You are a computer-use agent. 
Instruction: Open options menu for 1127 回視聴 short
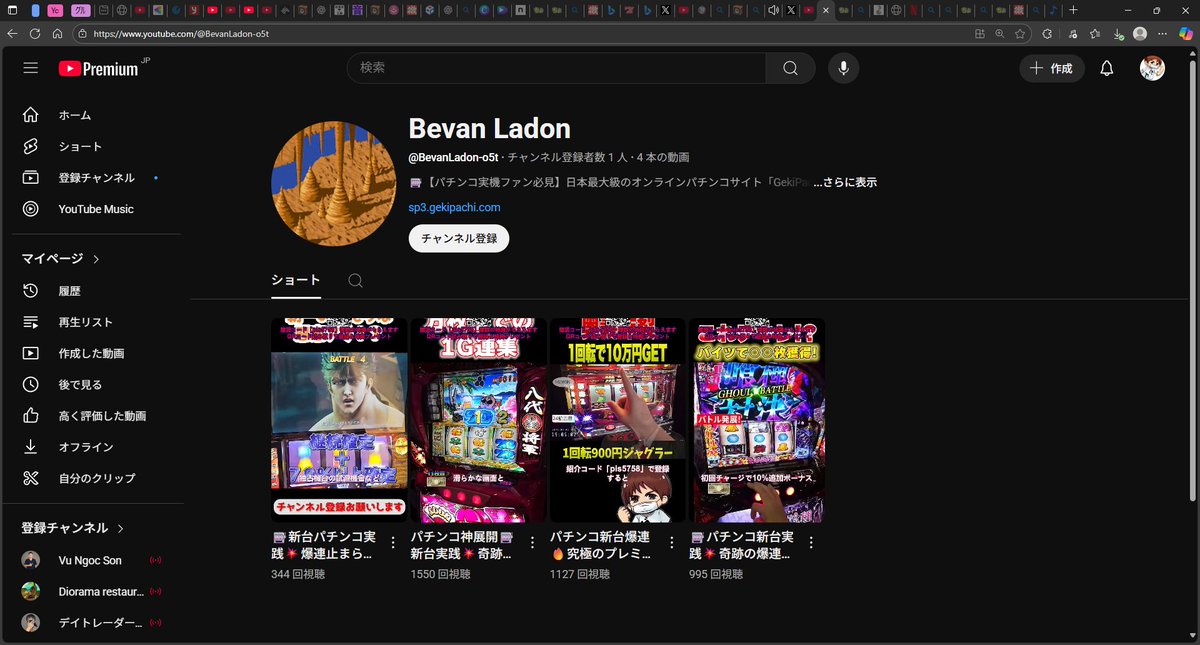tap(671, 542)
